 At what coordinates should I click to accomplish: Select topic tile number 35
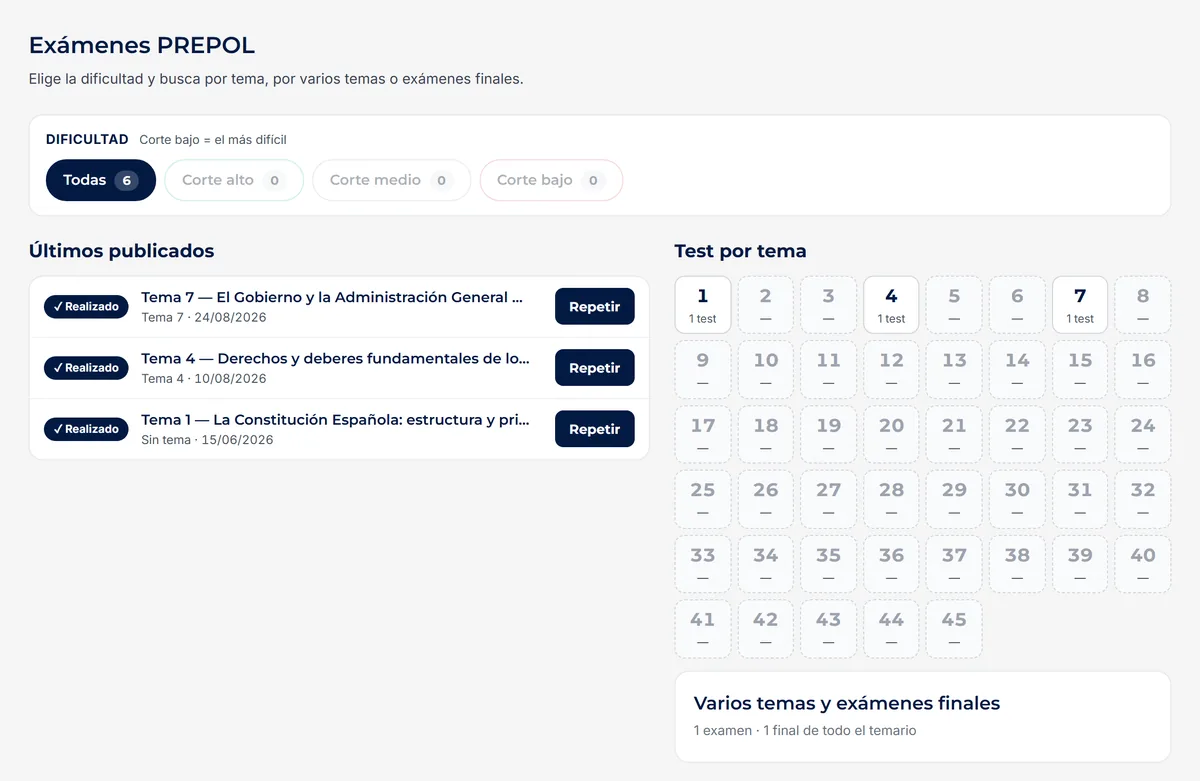828,565
